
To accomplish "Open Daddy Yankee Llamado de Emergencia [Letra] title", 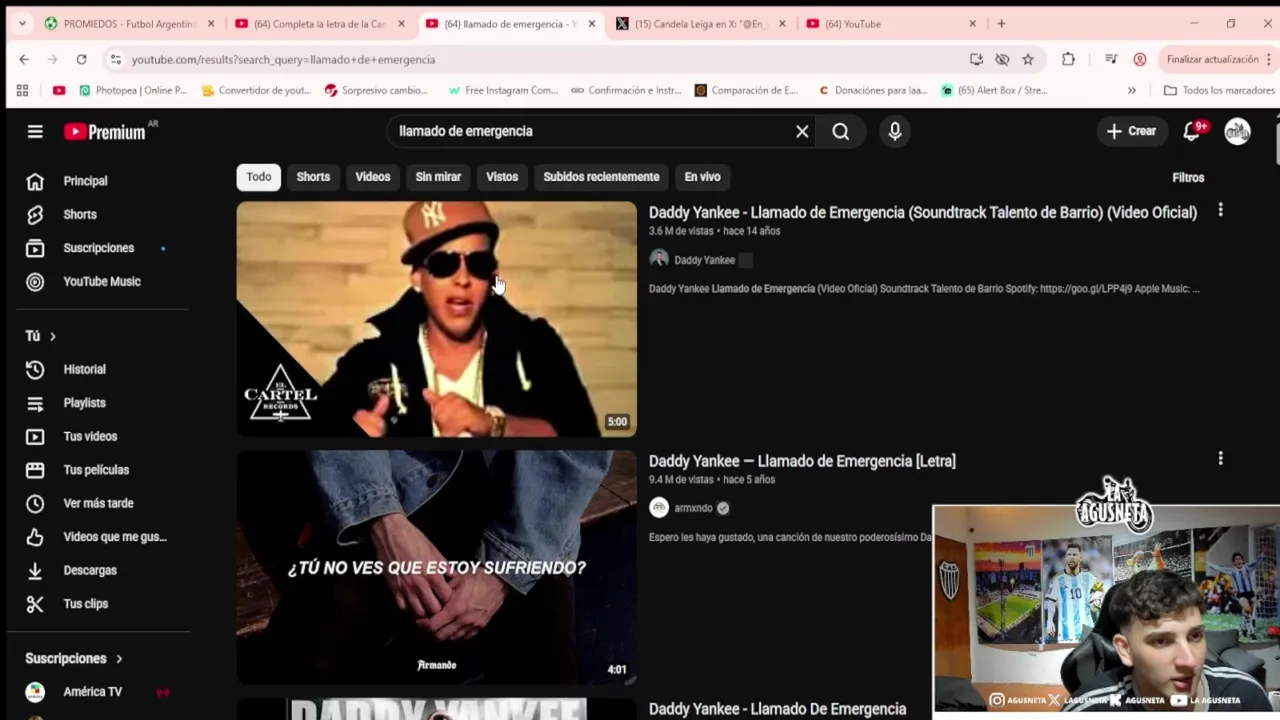I will tap(802, 461).
